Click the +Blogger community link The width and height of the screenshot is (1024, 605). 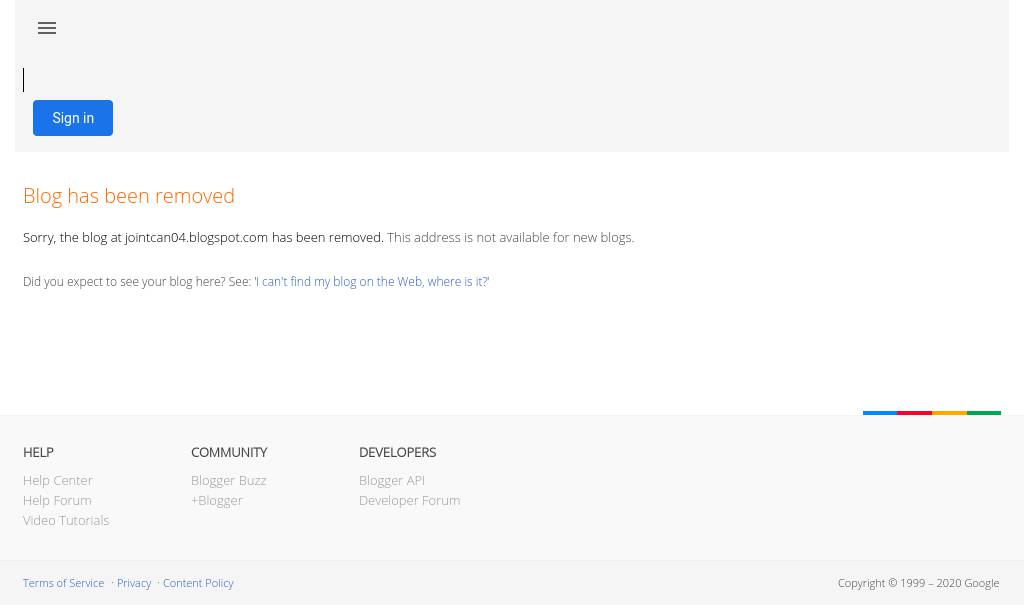pos(216,500)
